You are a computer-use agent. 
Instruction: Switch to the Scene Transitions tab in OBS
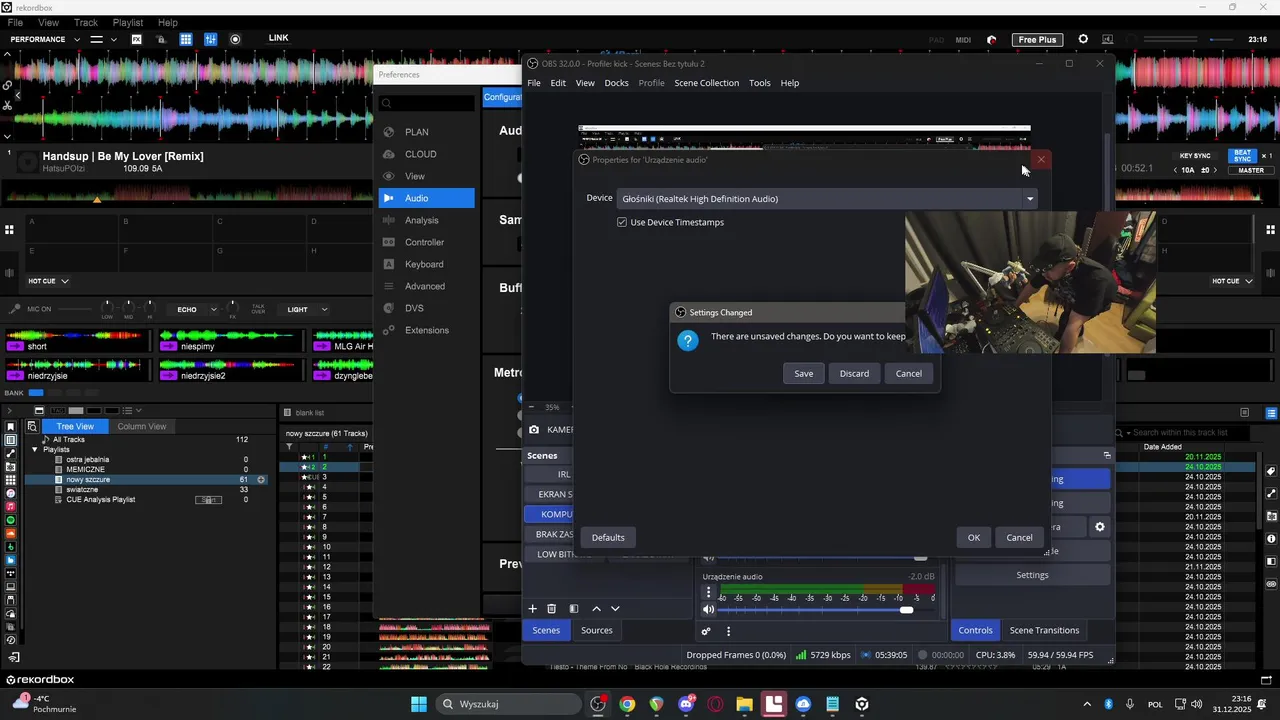click(x=1044, y=630)
